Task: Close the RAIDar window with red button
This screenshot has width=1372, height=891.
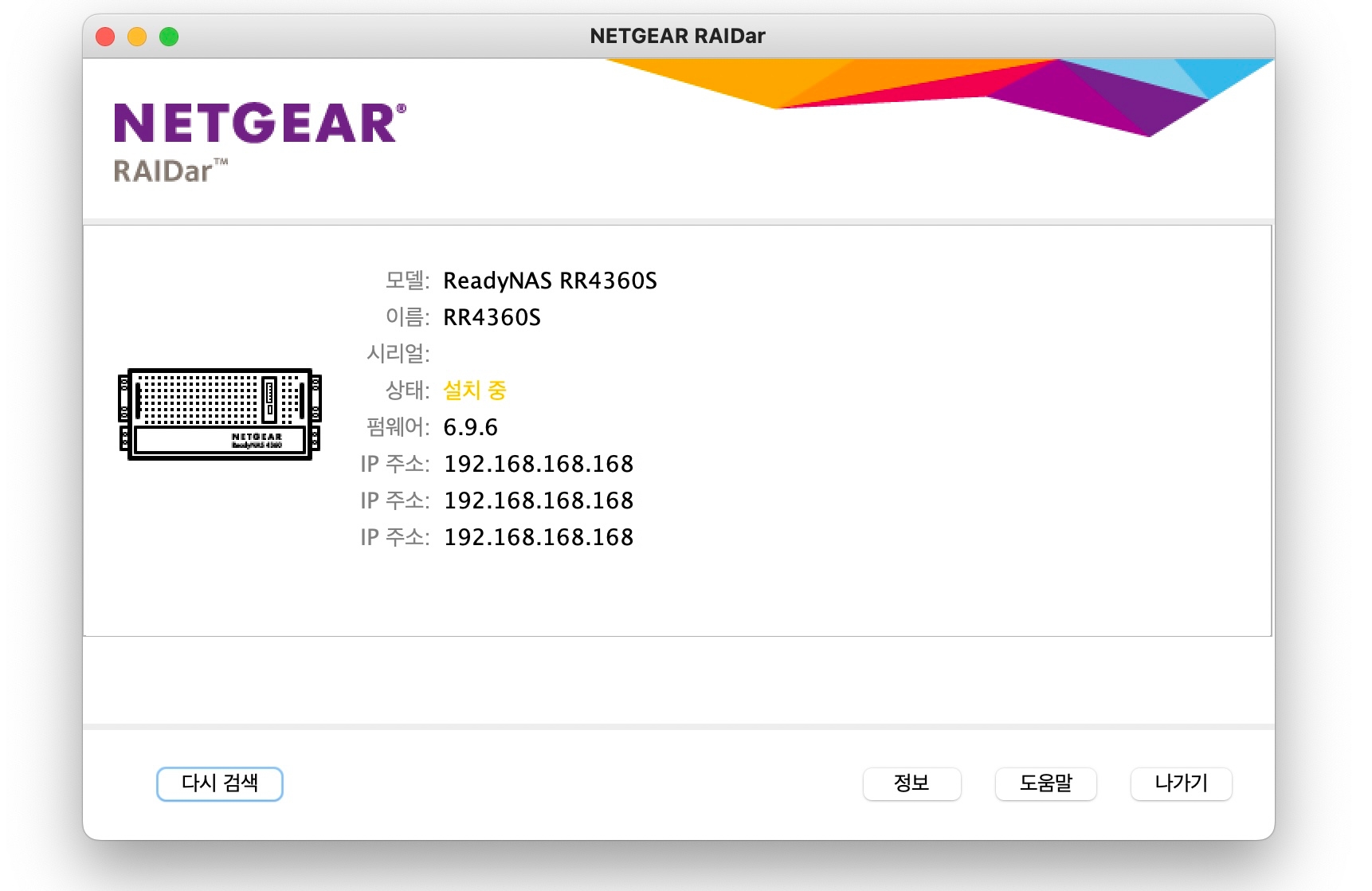Action: point(105,37)
